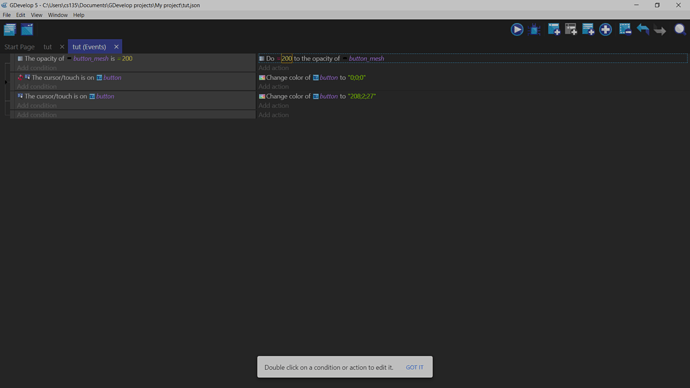Open the View menu
The width and height of the screenshot is (690, 388).
tap(37, 15)
